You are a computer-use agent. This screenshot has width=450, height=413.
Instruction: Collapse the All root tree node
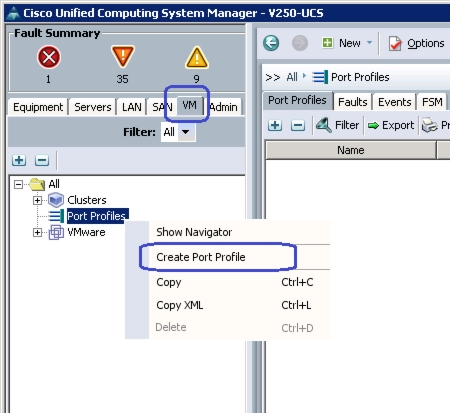[19, 184]
